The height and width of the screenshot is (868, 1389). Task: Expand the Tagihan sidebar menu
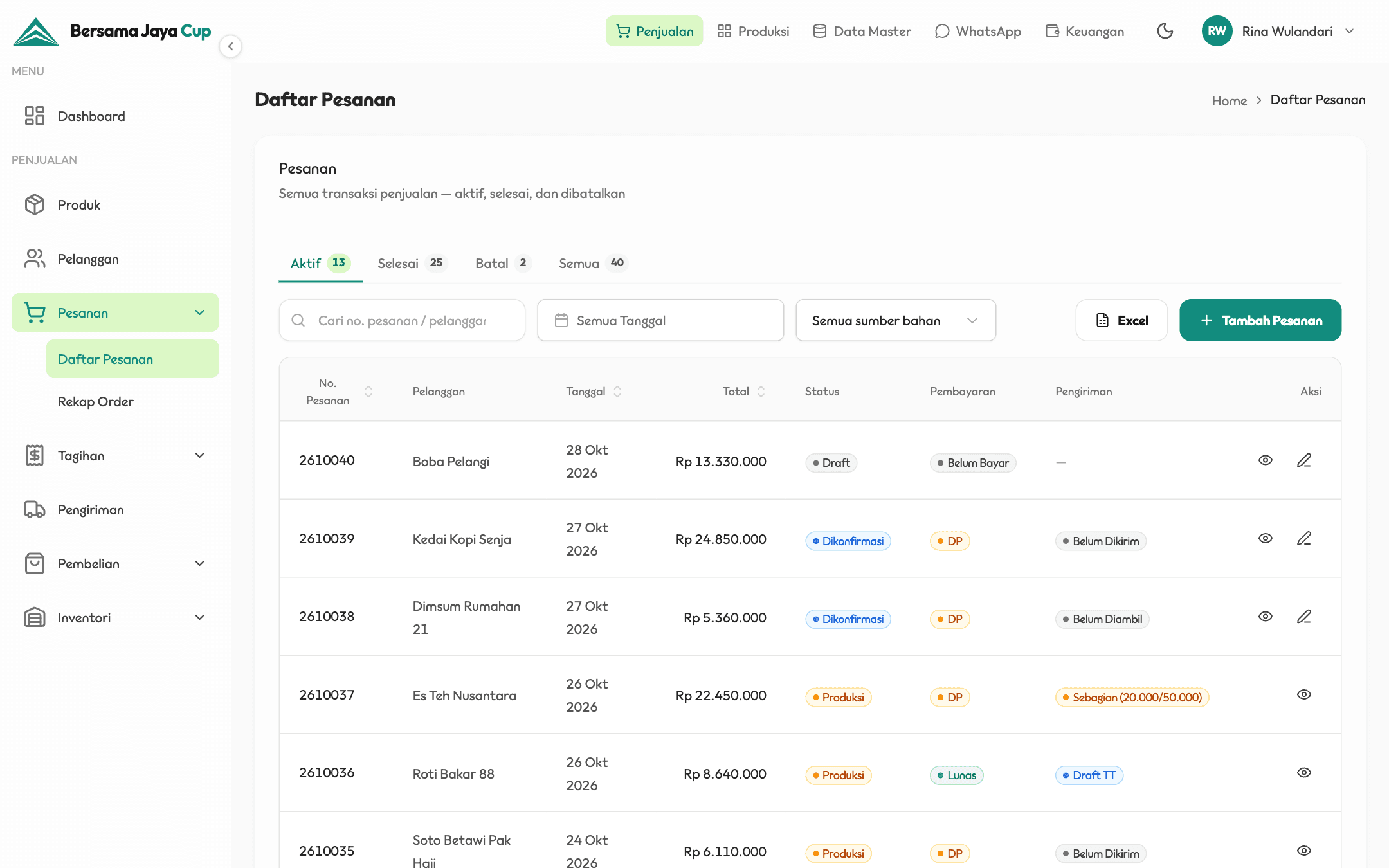(x=115, y=455)
